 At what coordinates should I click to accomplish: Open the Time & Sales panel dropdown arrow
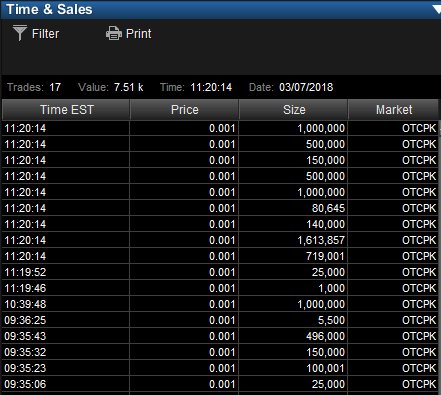click(437, 9)
